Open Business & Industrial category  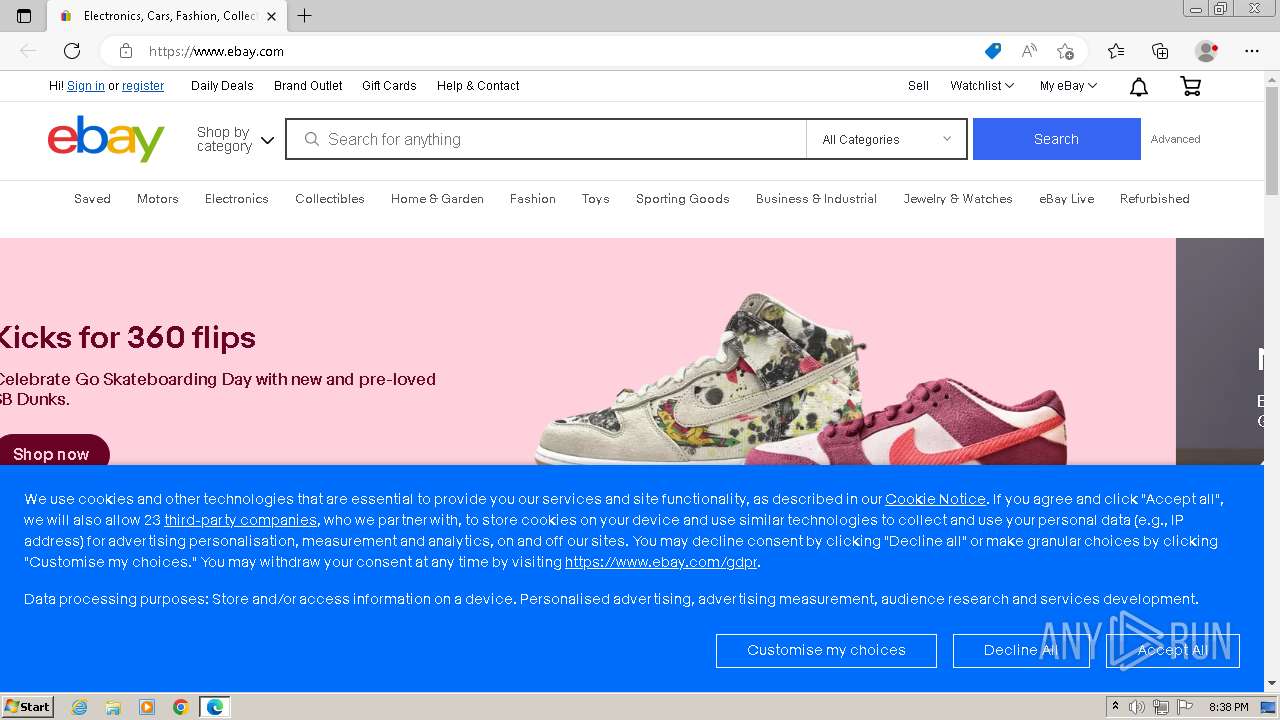coord(816,199)
